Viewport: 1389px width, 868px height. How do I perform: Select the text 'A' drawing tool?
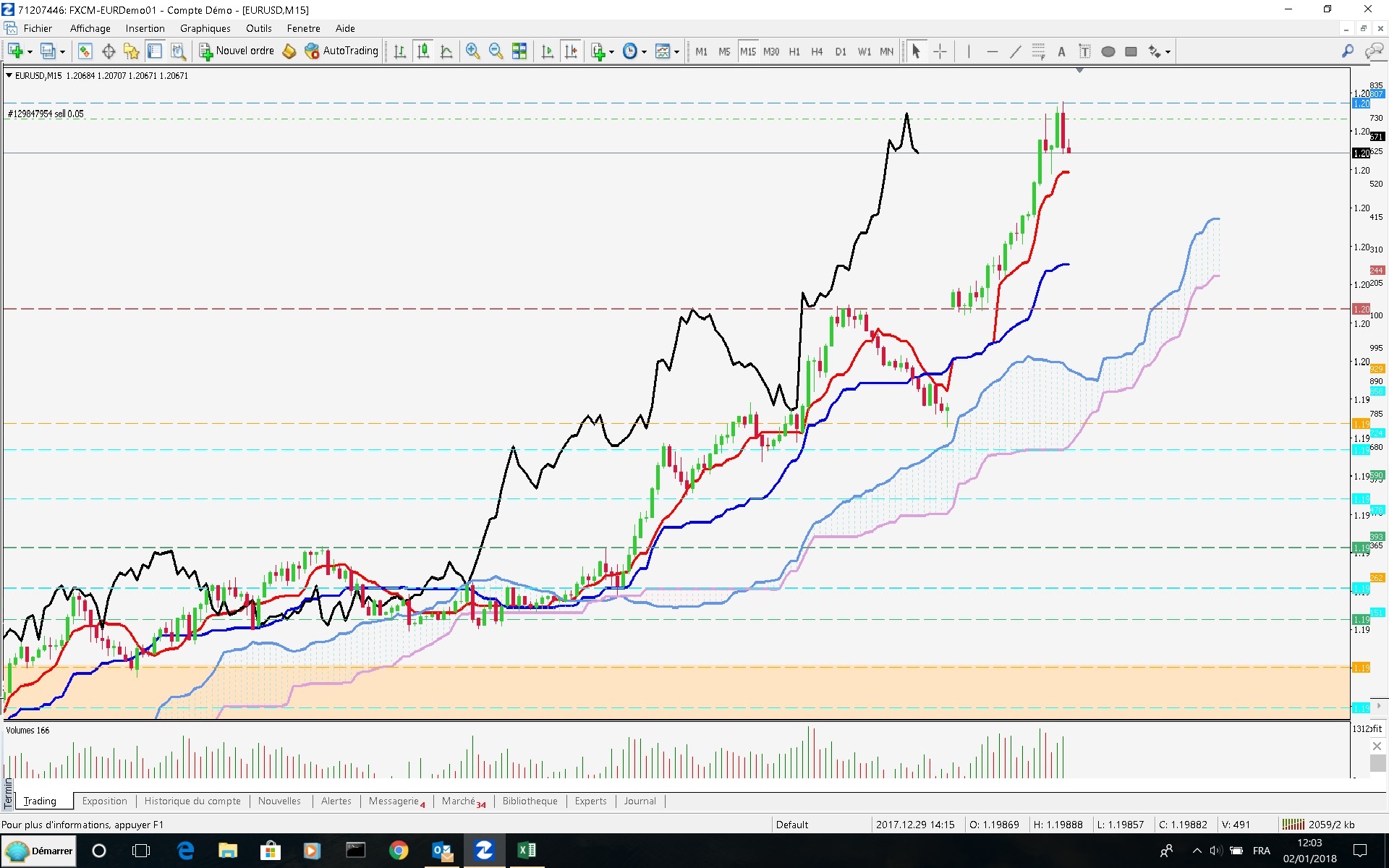[x=1061, y=51]
